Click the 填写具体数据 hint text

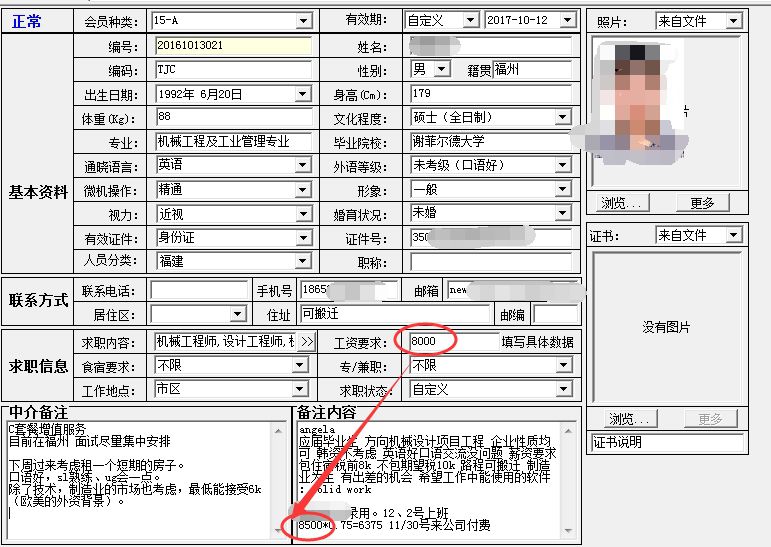coord(537,342)
